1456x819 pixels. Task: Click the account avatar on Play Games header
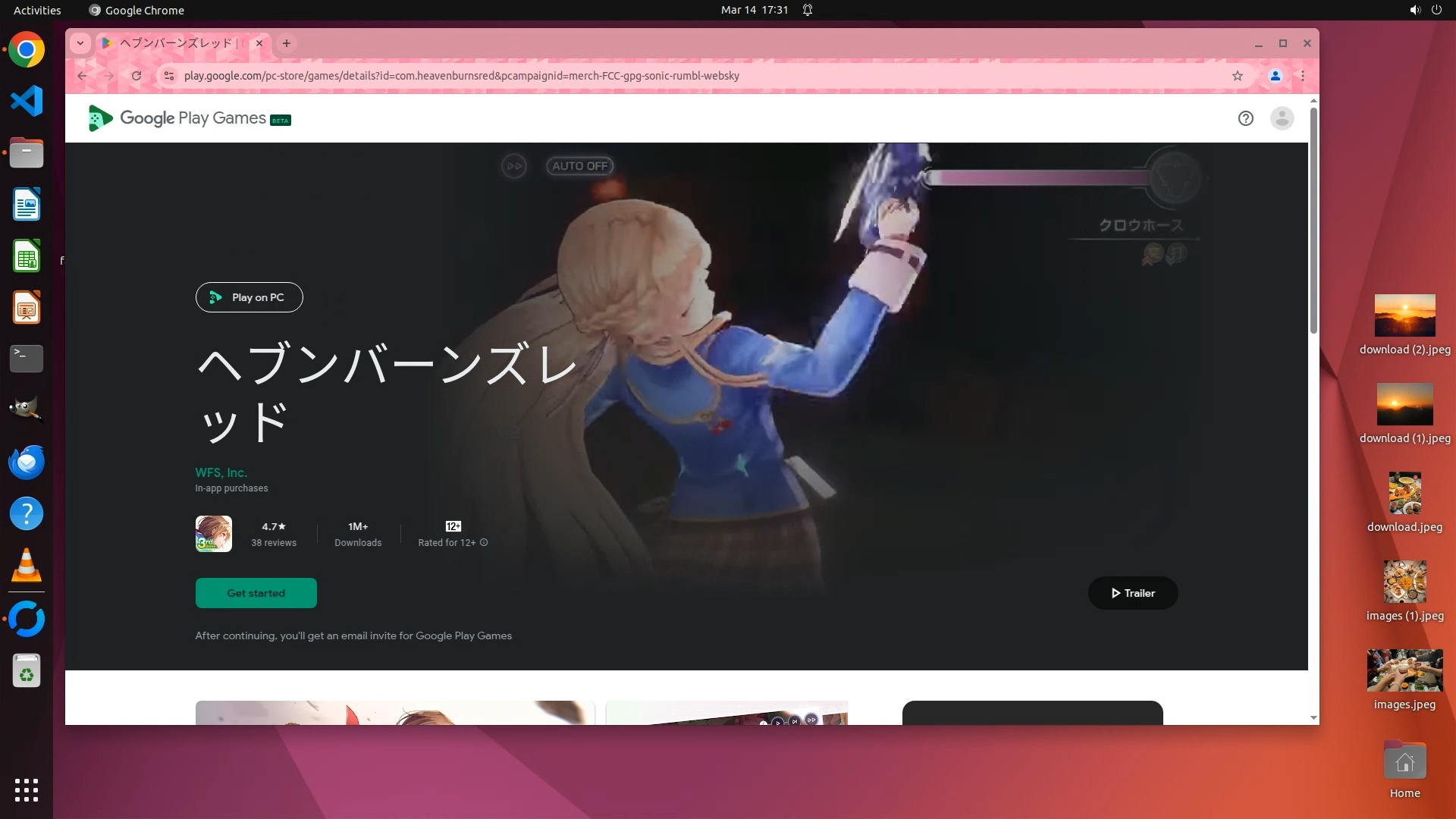tap(1282, 118)
